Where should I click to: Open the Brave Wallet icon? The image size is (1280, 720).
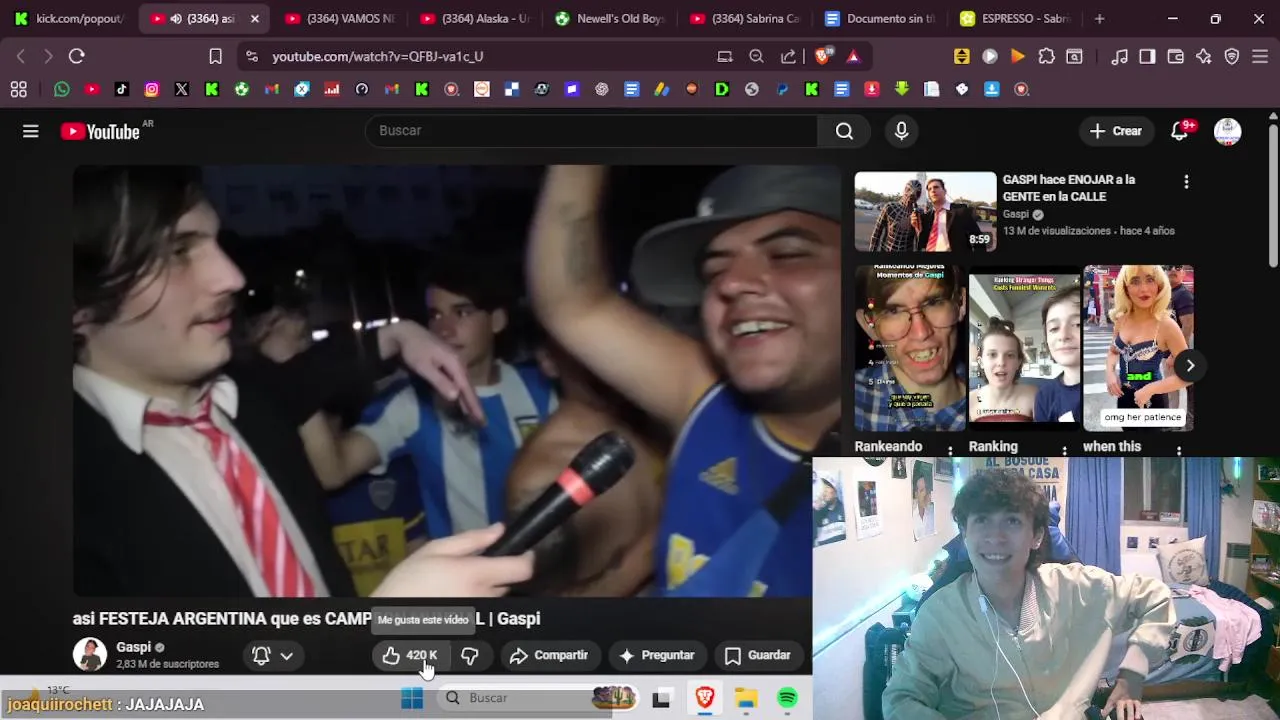[1176, 57]
